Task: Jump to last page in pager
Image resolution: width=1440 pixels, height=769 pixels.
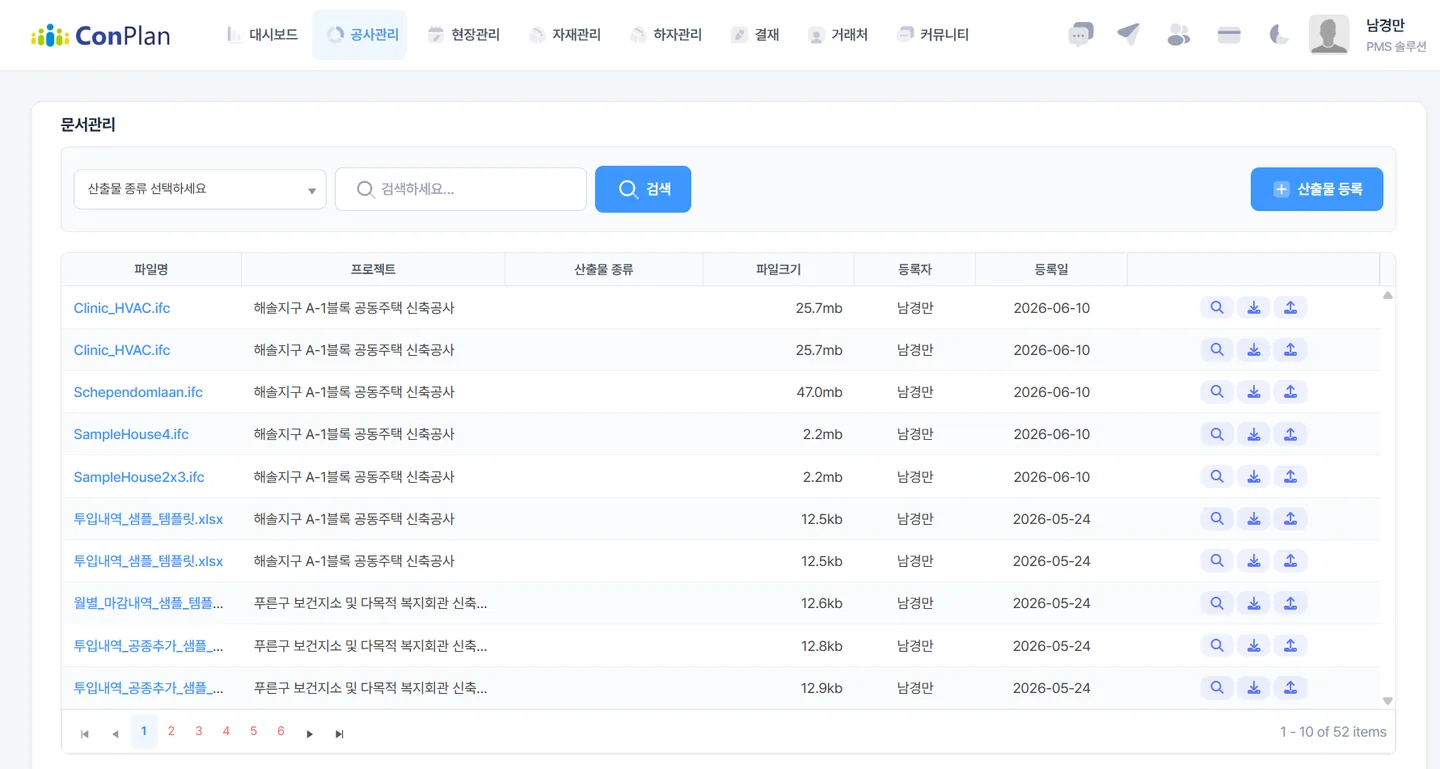Action: click(x=340, y=734)
